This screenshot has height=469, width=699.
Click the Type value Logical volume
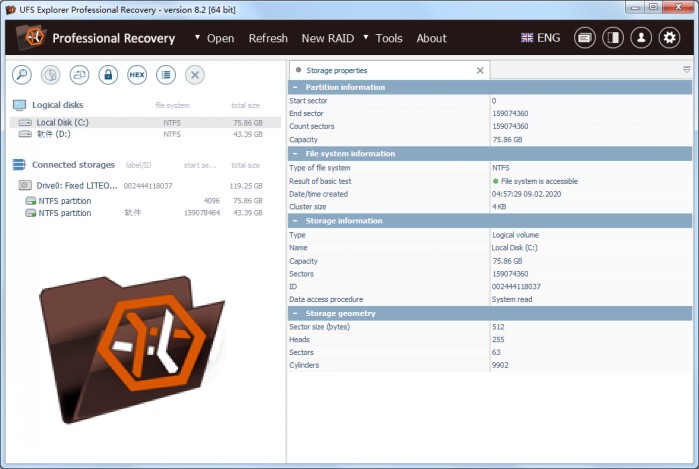coord(515,235)
